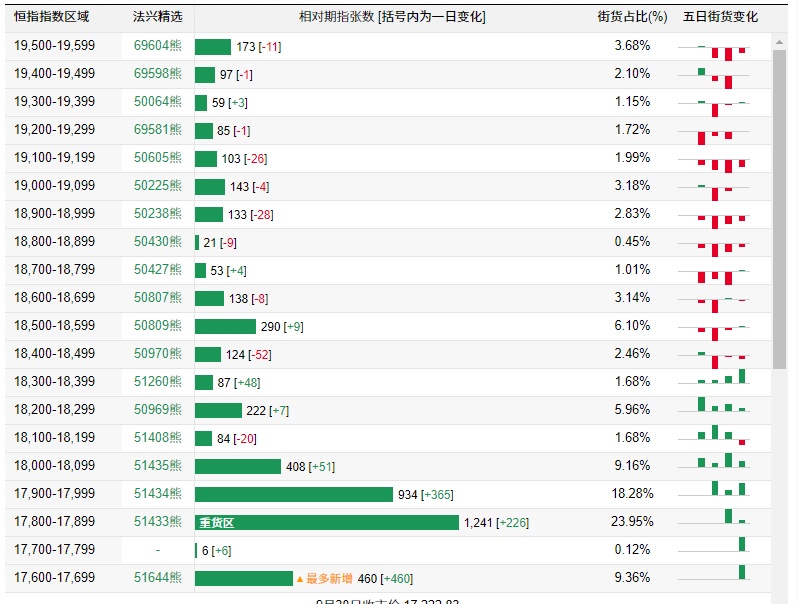Screen dimensions: 798x604
Task: Select index range 17,900-17,999
Action: pos(54,494)
